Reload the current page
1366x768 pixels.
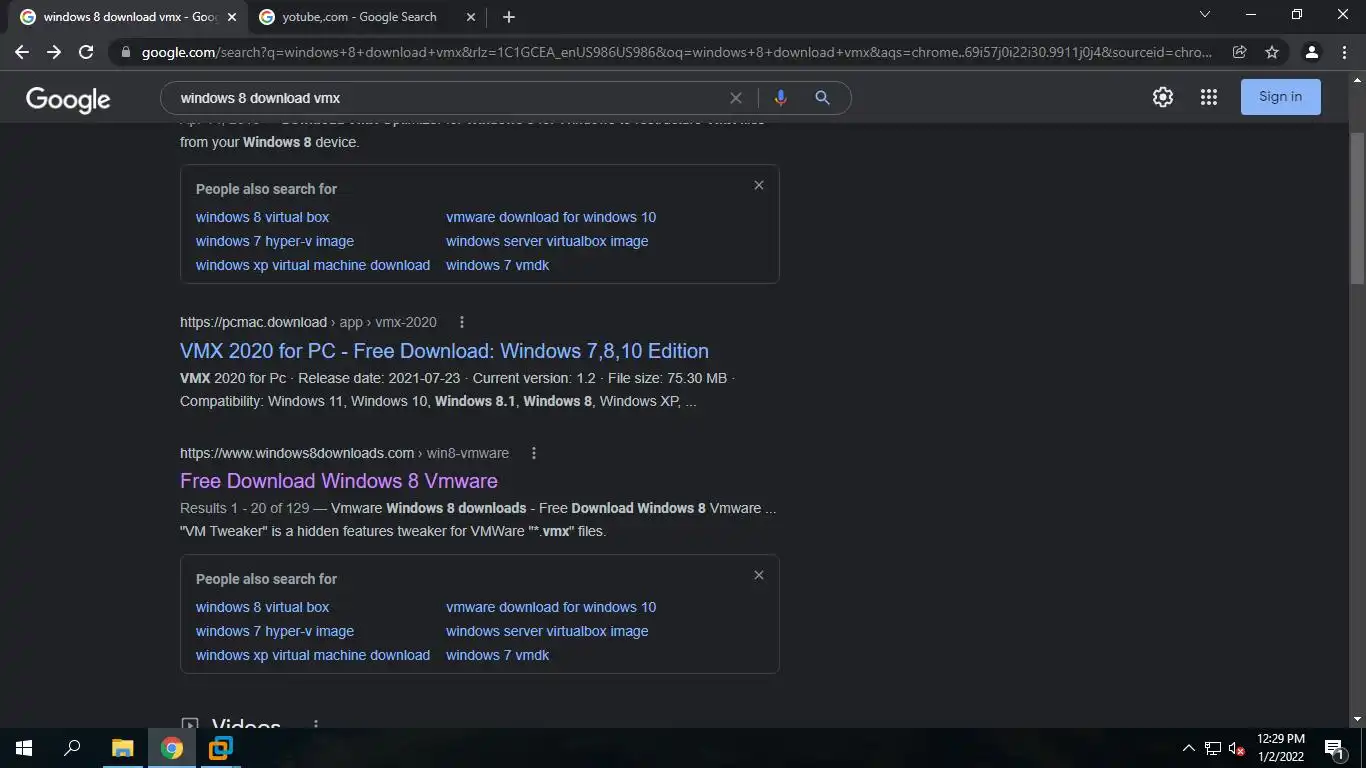click(86, 52)
